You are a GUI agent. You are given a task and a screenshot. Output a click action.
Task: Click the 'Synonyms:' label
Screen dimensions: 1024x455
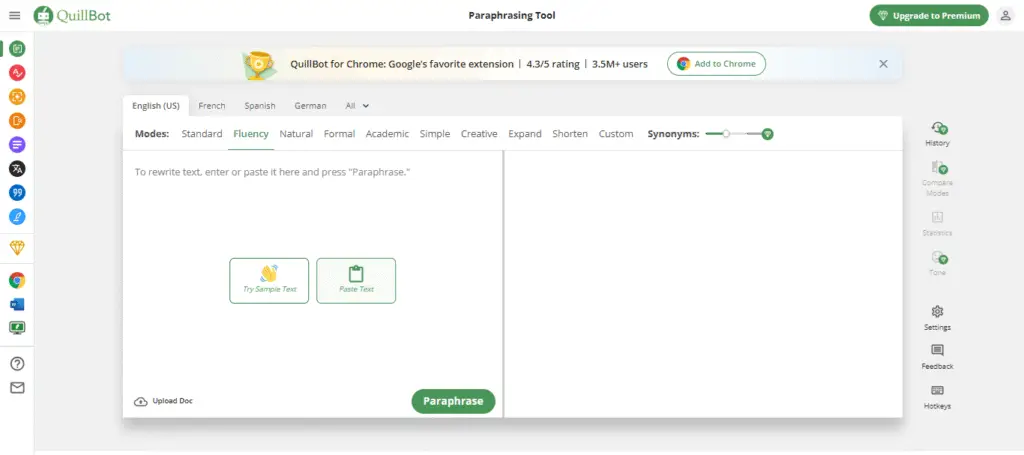[673, 134]
